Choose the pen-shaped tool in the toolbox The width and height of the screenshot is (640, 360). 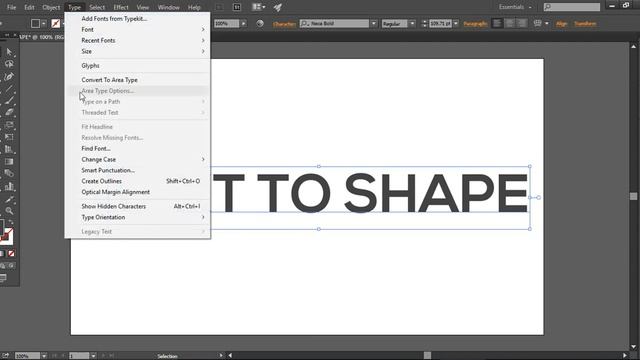(9, 76)
